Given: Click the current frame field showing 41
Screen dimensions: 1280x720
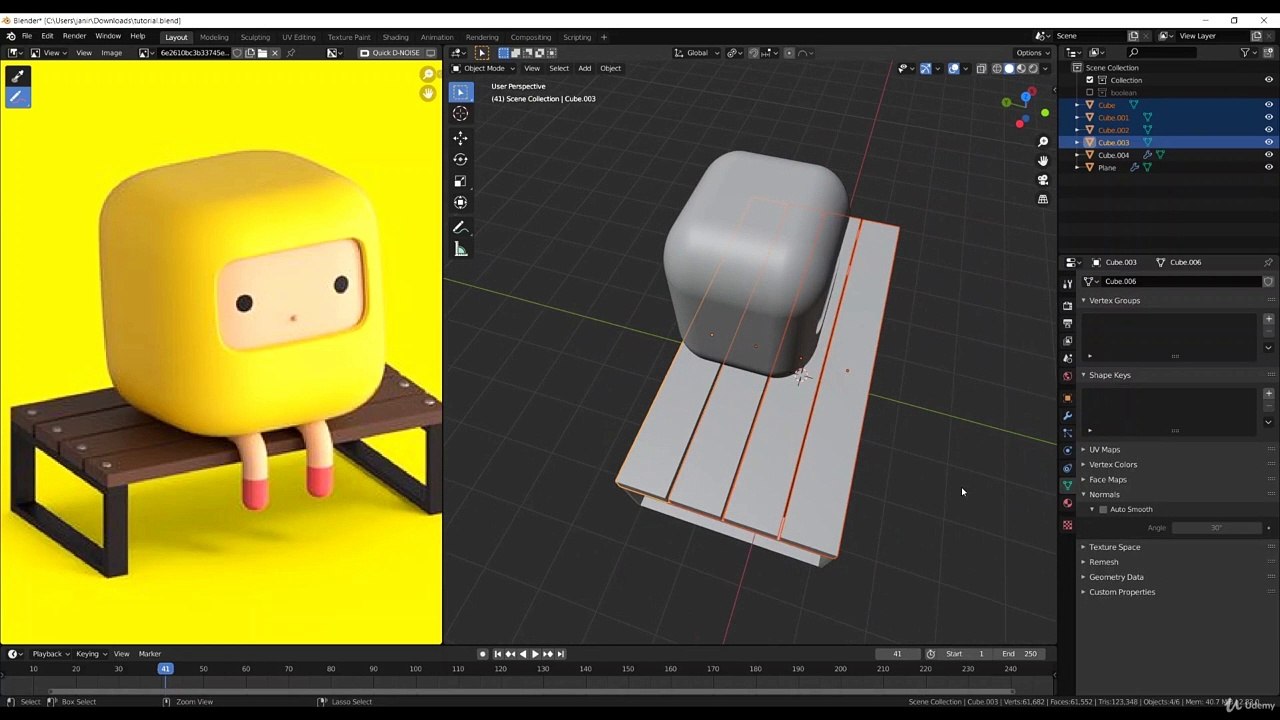Looking at the screenshot, I should pyautogui.click(x=897, y=654).
